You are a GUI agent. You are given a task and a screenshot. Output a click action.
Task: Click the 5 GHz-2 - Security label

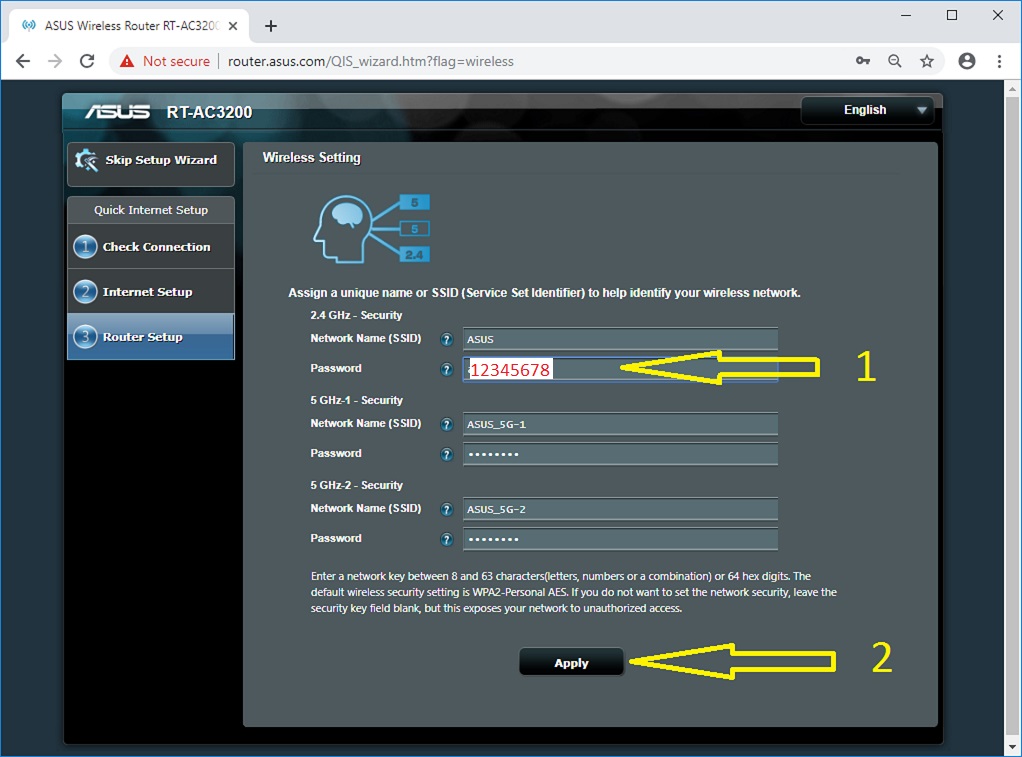pos(357,485)
